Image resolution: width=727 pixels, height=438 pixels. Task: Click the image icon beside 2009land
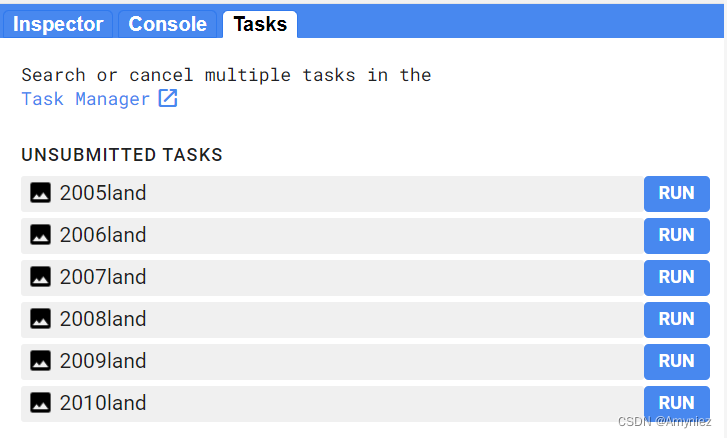(x=40, y=361)
